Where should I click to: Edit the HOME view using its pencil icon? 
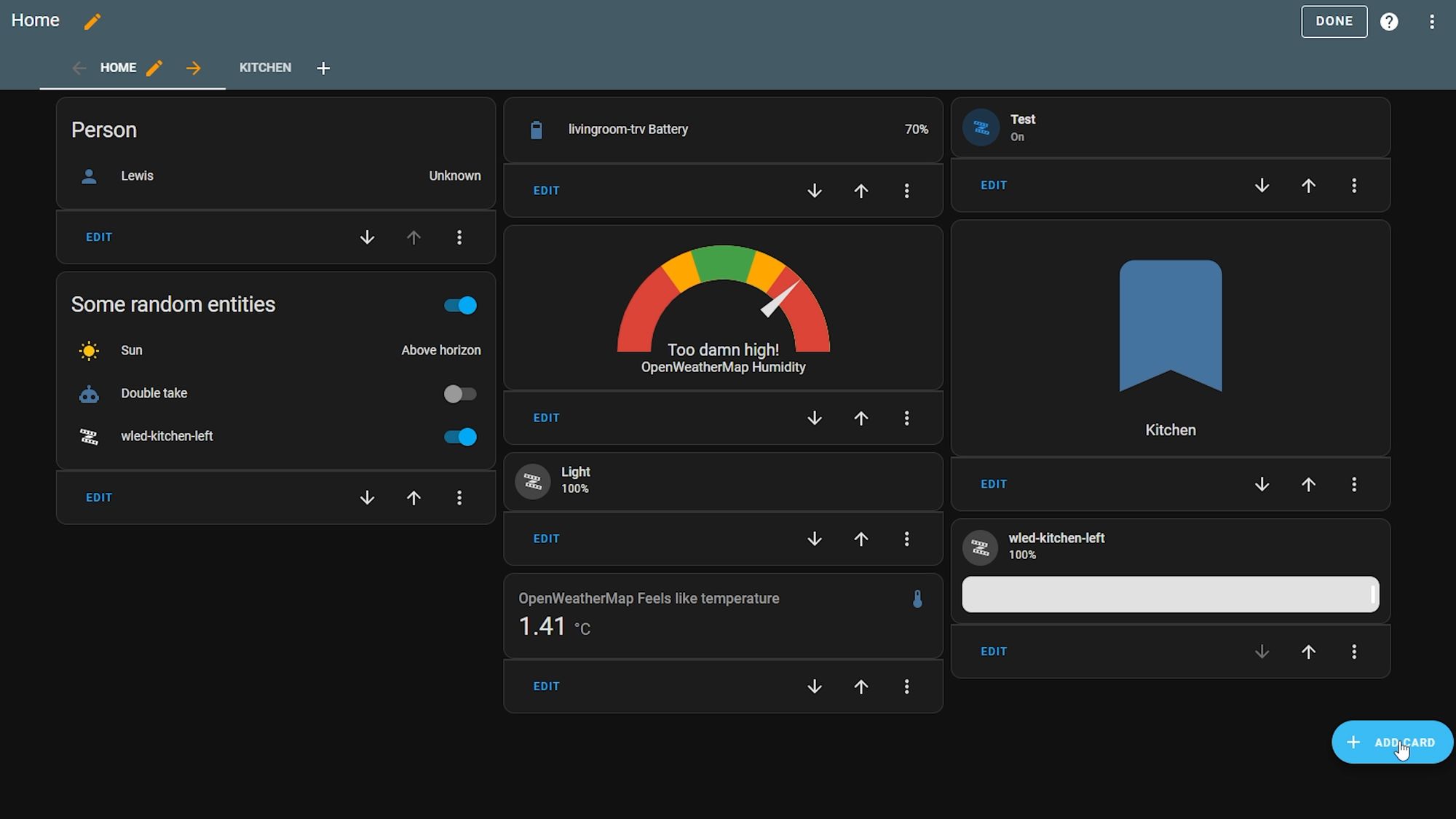154,68
